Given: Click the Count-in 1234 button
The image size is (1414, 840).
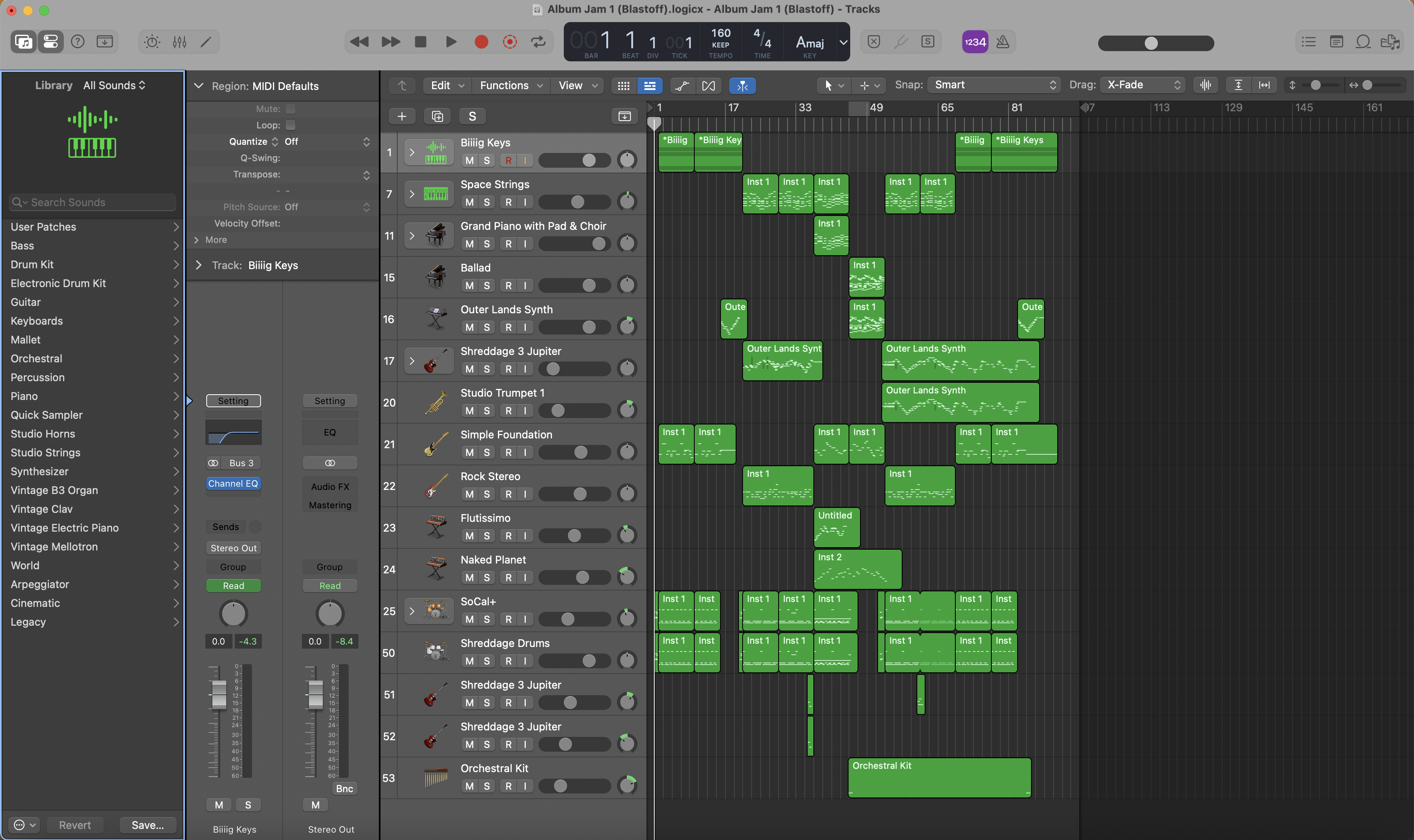Looking at the screenshot, I should point(975,42).
